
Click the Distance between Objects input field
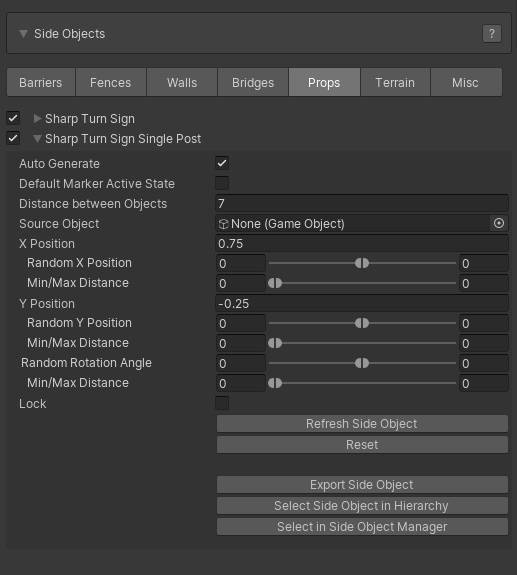(362, 204)
